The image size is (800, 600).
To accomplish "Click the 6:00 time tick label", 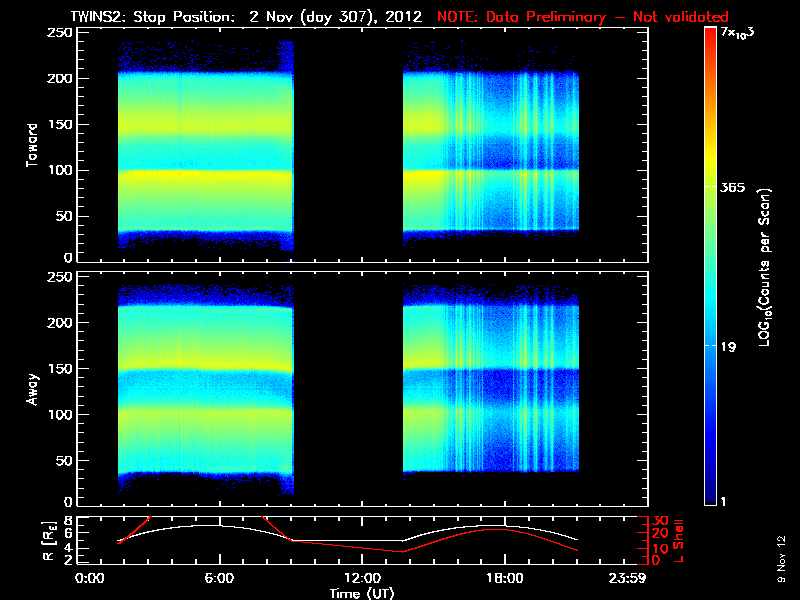I will click(x=219, y=578).
